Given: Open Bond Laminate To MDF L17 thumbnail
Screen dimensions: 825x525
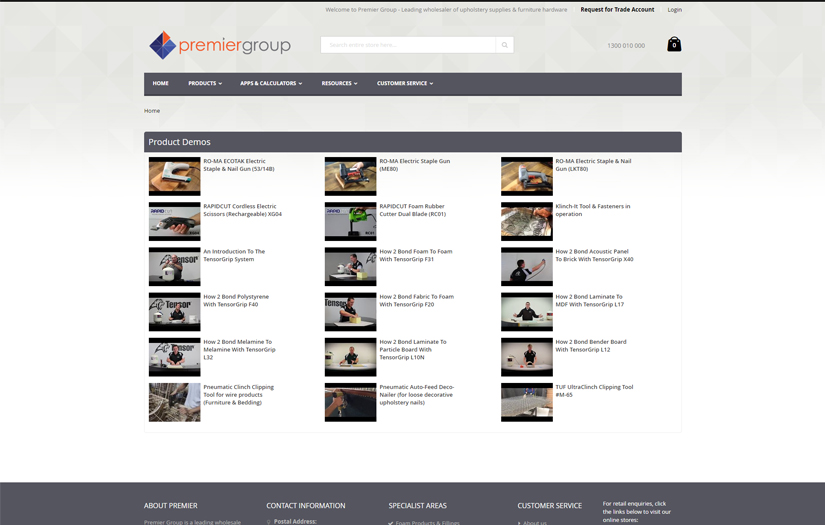Looking at the screenshot, I should click(527, 312).
